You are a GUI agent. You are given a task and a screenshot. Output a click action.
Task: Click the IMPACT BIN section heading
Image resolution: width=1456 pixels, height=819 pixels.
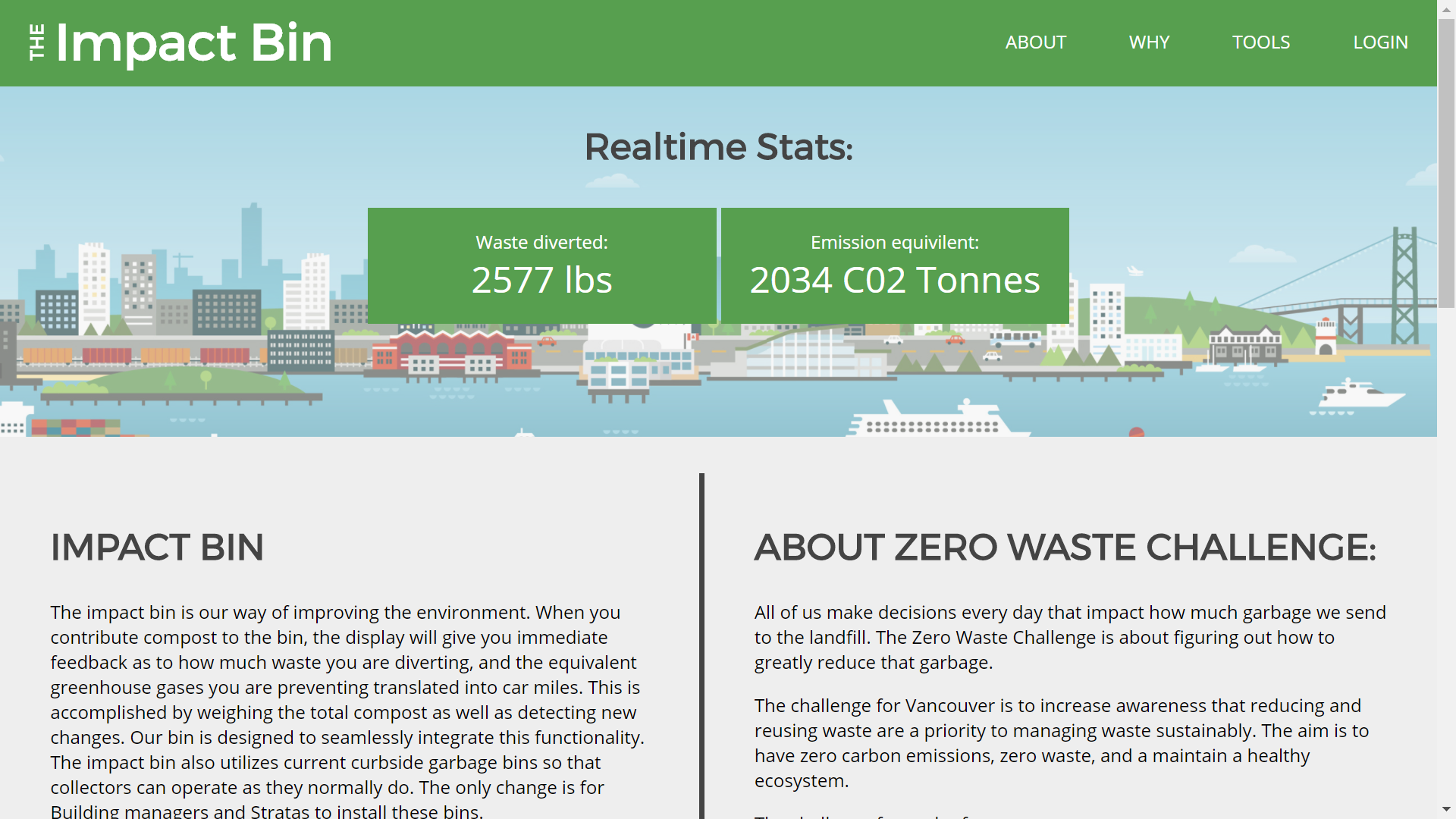[x=157, y=548]
